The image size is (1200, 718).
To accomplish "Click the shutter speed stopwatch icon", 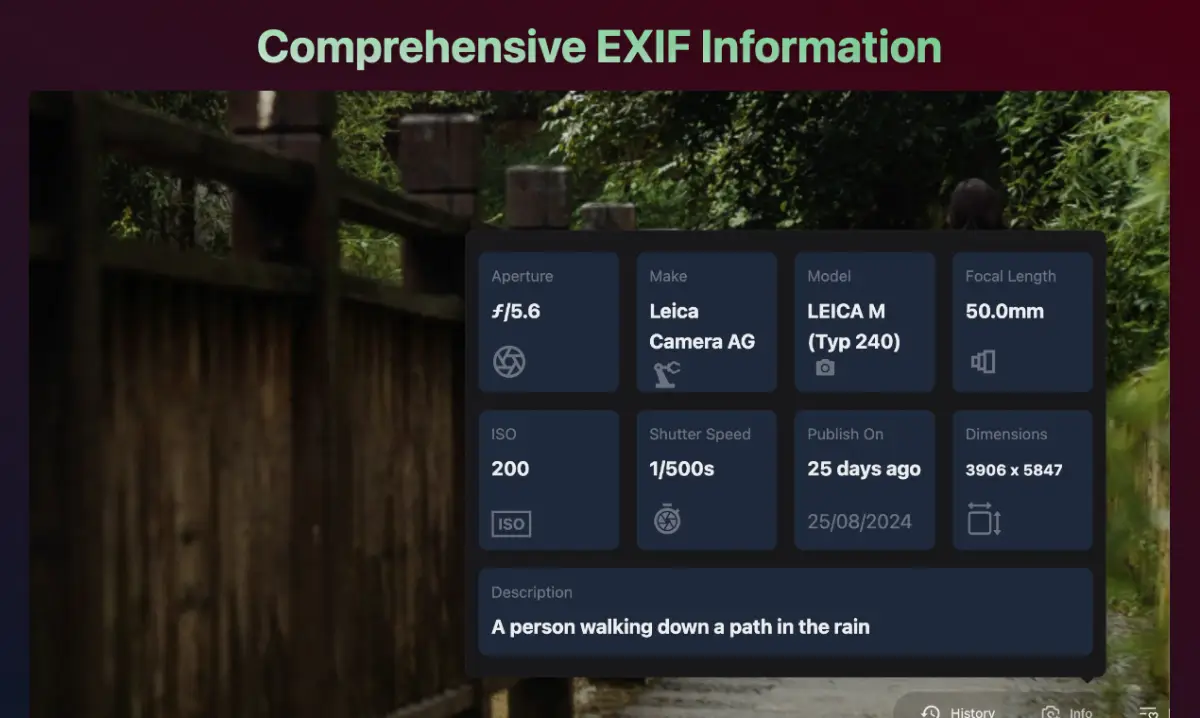I will click(x=667, y=519).
